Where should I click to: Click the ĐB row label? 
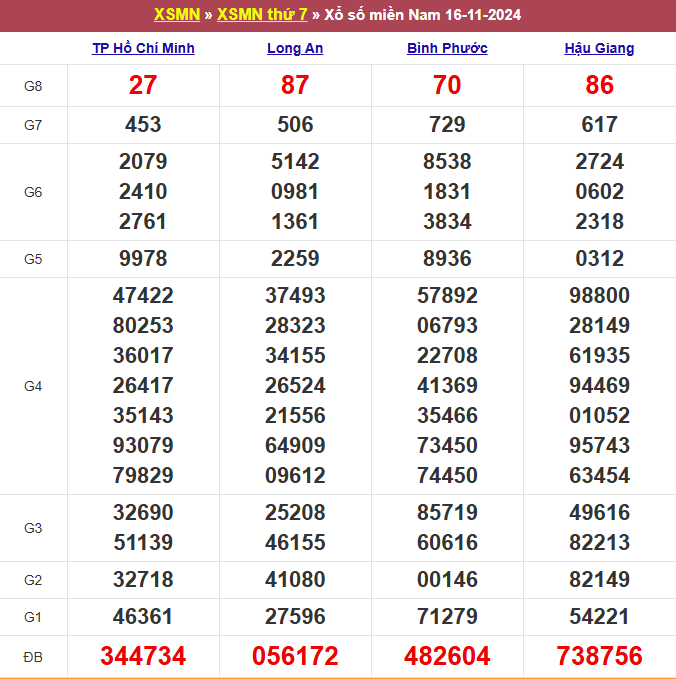(33, 656)
